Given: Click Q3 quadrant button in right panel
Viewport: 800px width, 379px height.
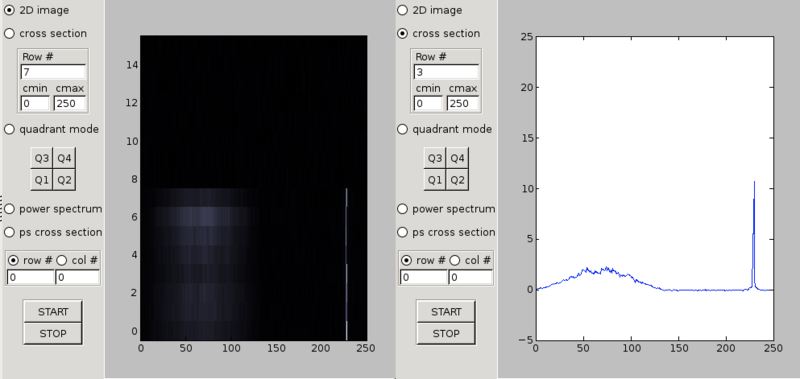Looking at the screenshot, I should click(x=435, y=158).
